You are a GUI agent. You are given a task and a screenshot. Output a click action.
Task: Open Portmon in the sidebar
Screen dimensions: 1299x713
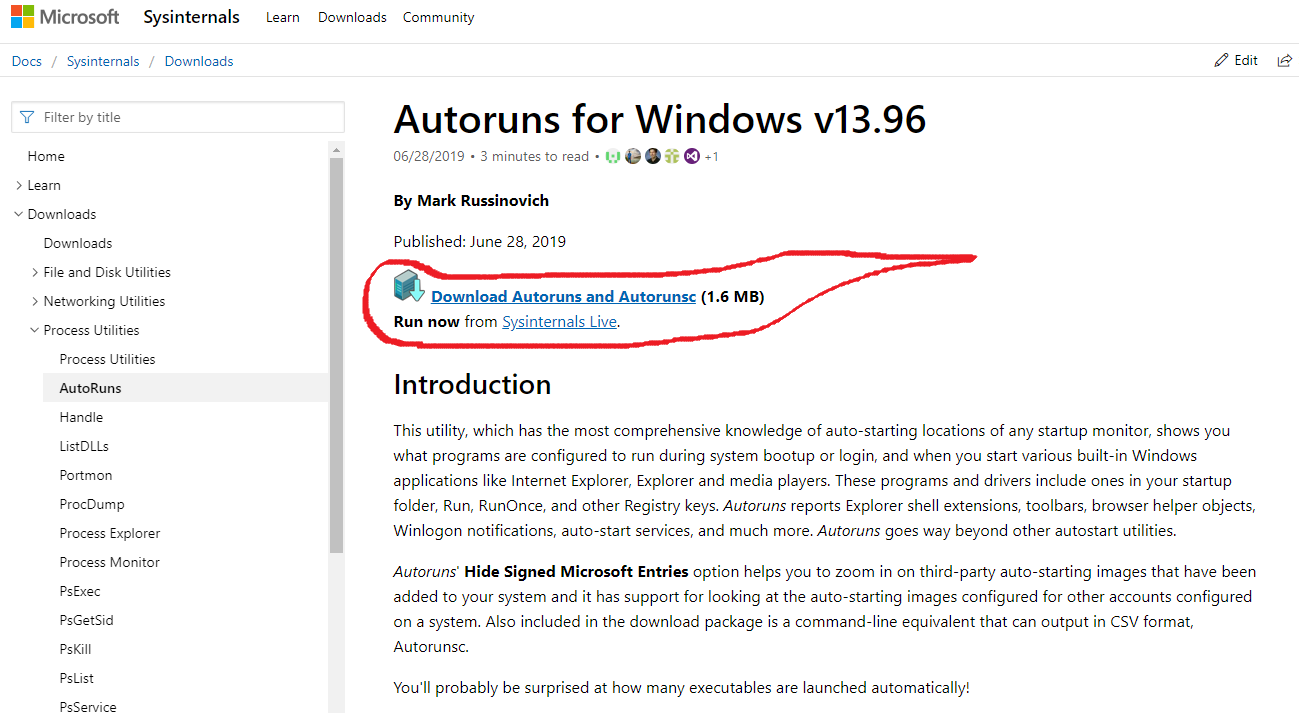(86, 475)
